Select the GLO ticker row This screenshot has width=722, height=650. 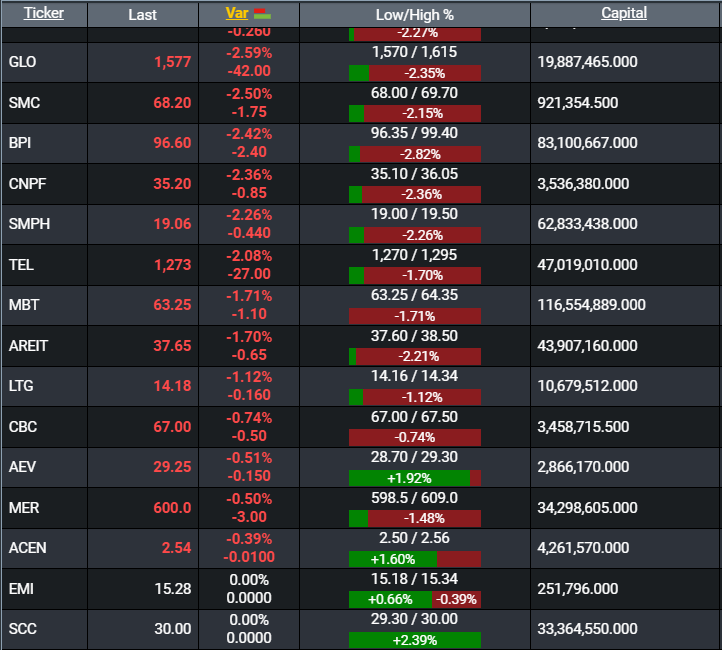[x=361, y=62]
